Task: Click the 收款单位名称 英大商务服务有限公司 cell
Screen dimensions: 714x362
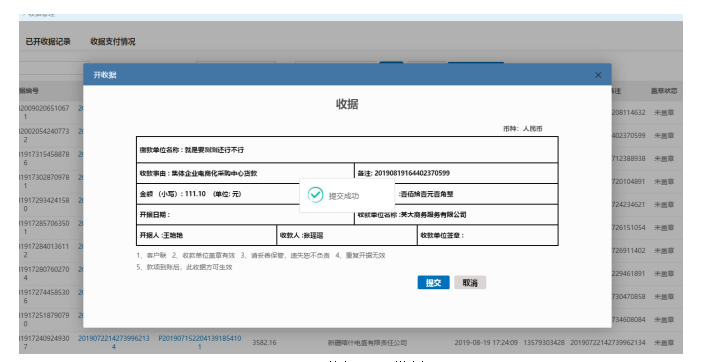Action: click(456, 214)
